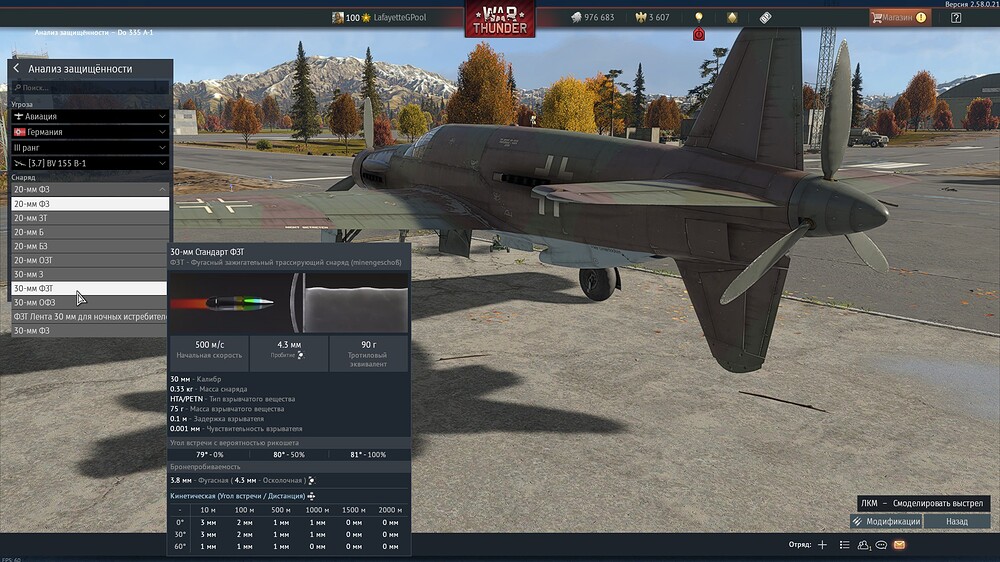Select the bottom 30-мм ФЗ shell option
Screen dimensions: 1000x562
(90, 330)
